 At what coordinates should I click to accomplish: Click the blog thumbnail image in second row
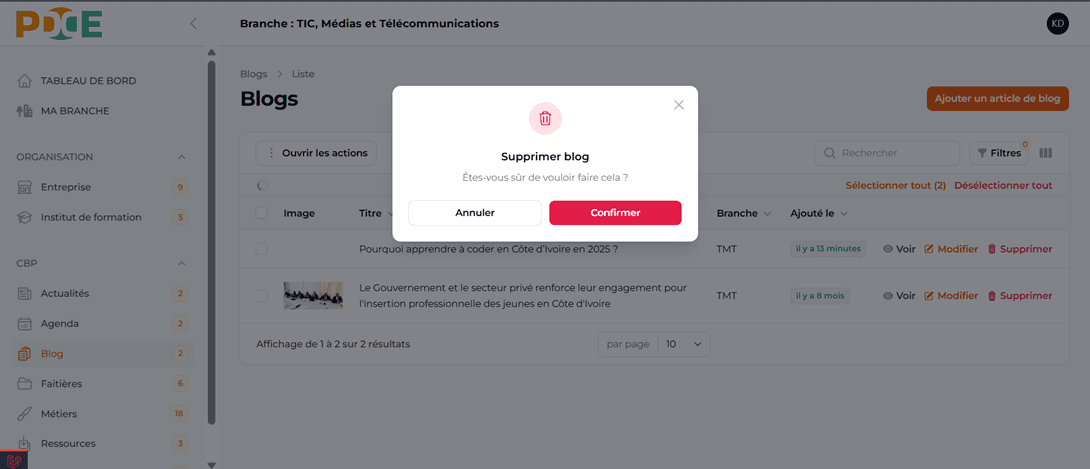(313, 296)
